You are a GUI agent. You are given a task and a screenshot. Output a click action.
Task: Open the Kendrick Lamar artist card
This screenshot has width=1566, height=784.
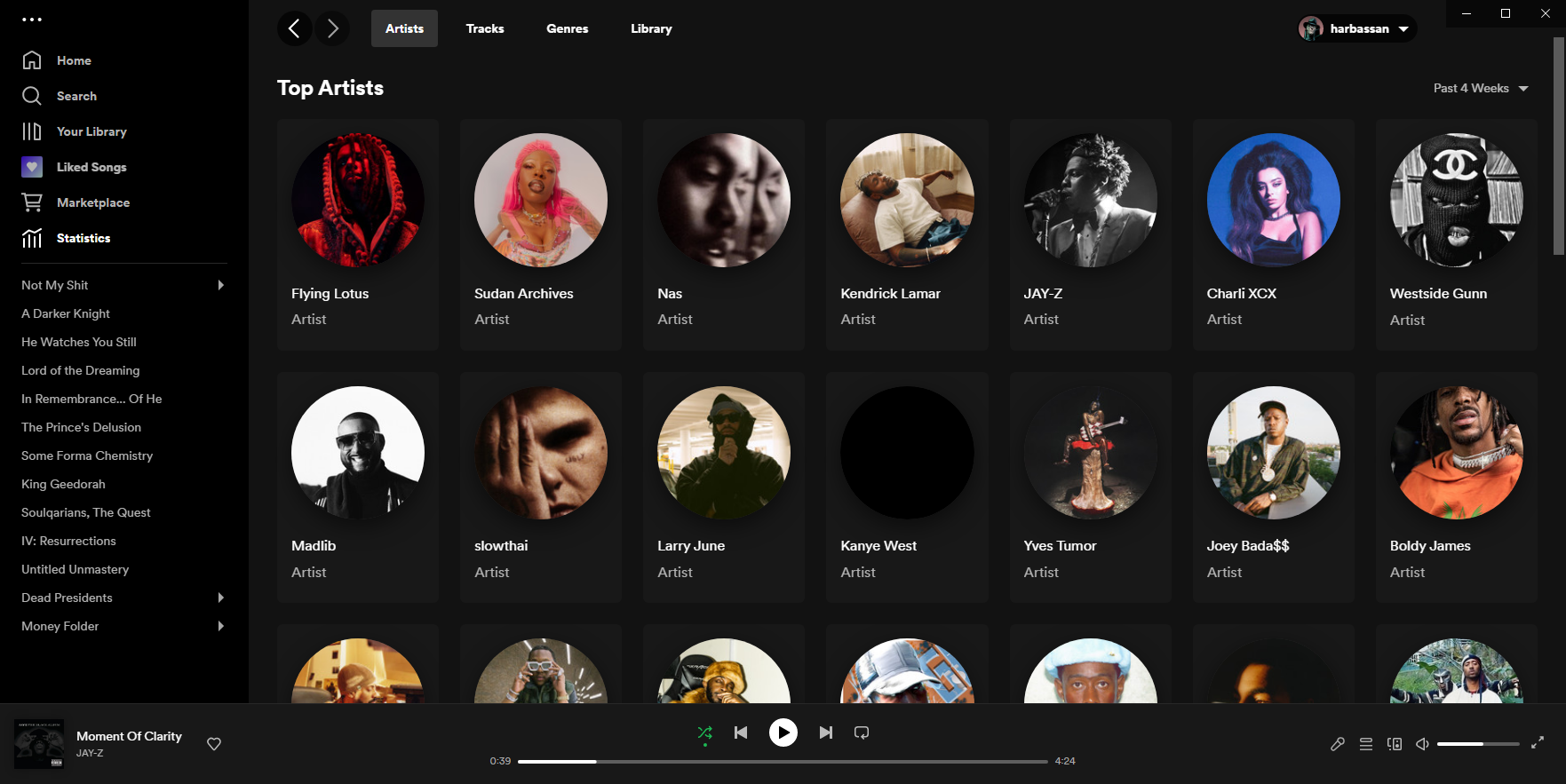907,234
